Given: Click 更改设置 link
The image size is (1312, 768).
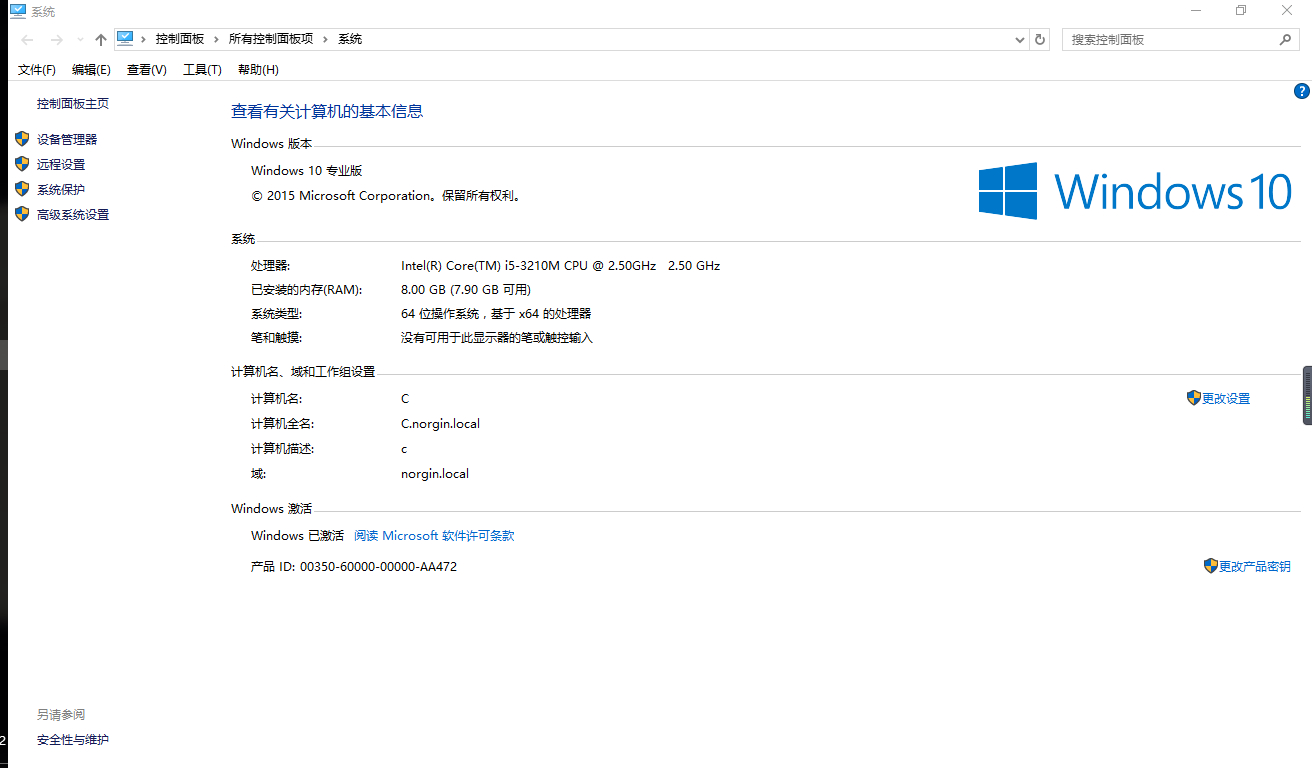Looking at the screenshot, I should click(1226, 399).
